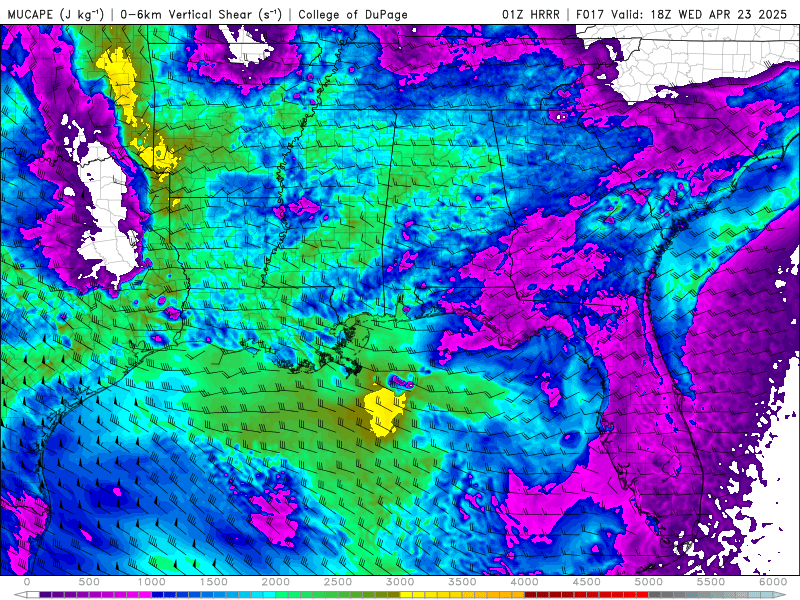800x600 pixels.
Task: Click the 1000 label on the color scale
Action: click(x=152, y=582)
